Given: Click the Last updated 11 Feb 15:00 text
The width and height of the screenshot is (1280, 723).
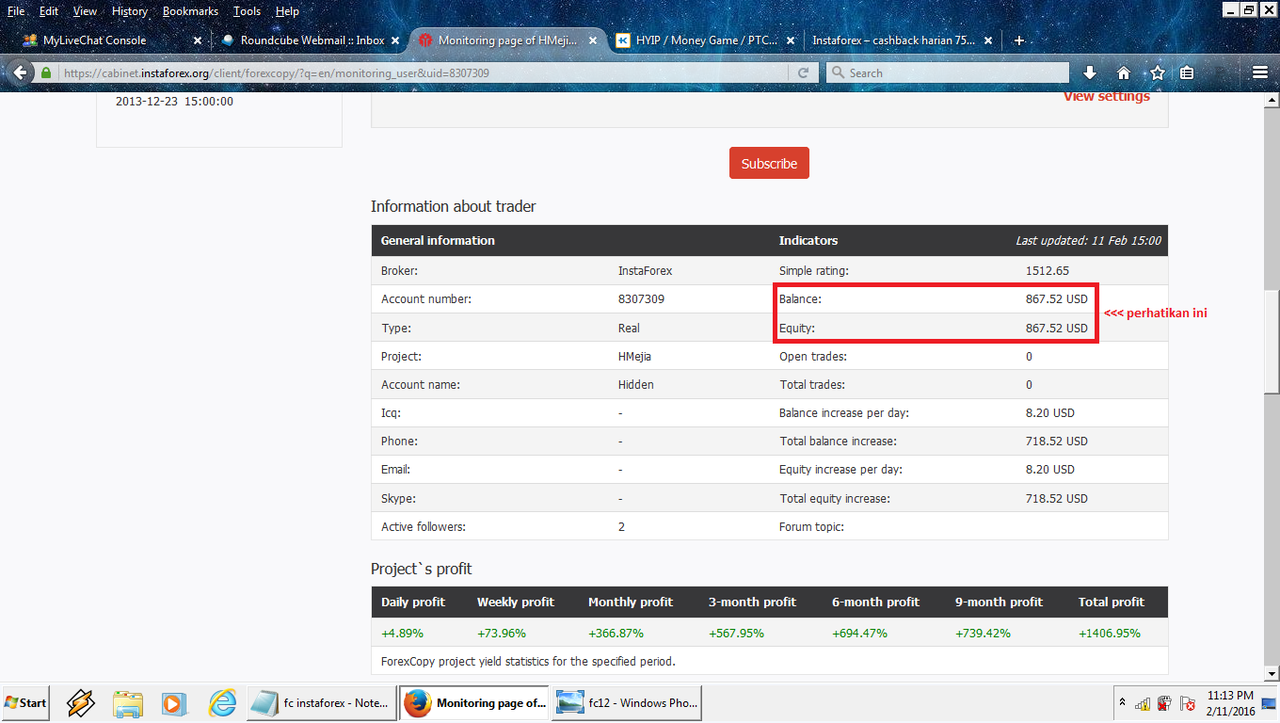Looking at the screenshot, I should tap(1088, 240).
